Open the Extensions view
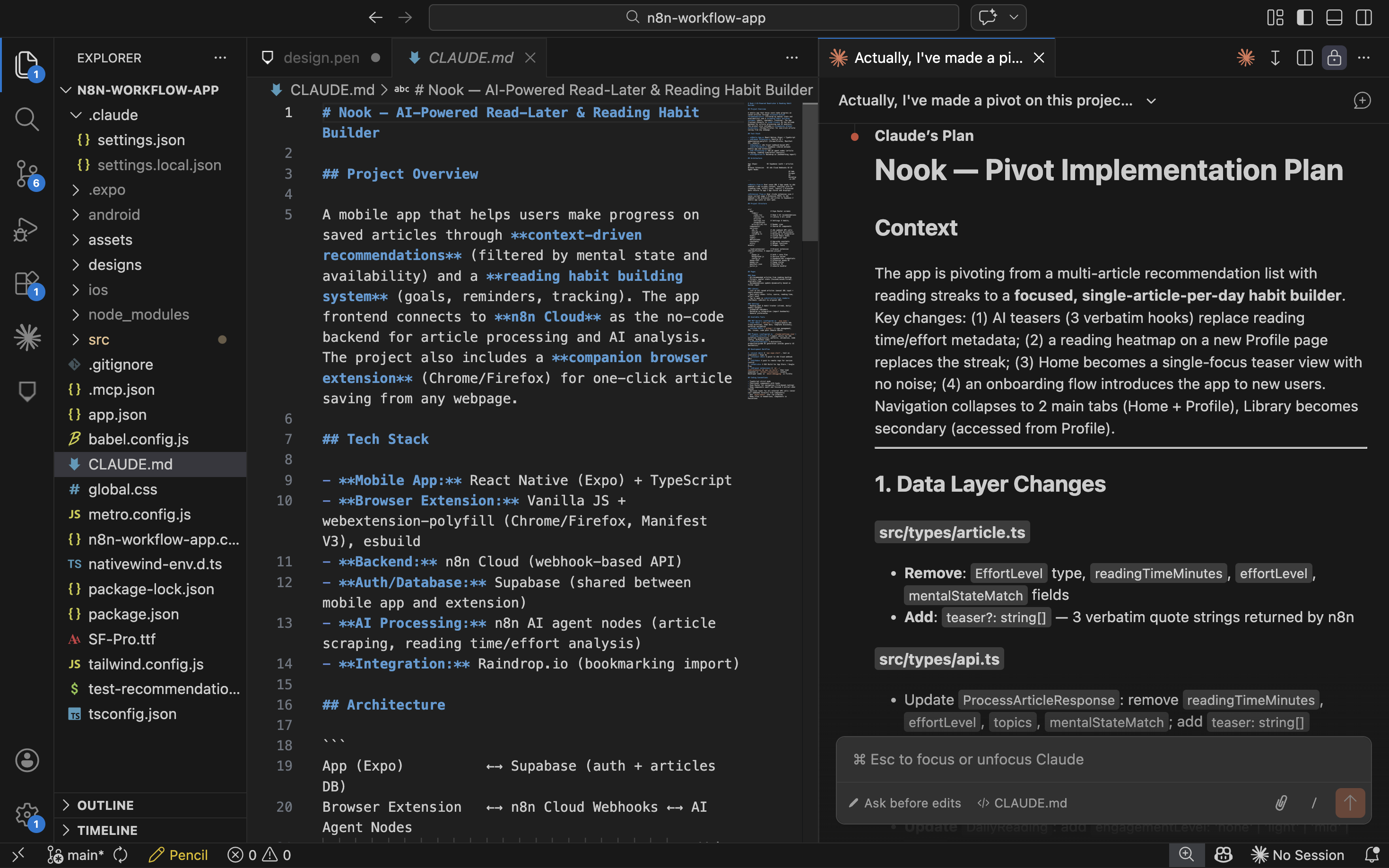Image resolution: width=1389 pixels, height=868 pixels. [x=26, y=283]
